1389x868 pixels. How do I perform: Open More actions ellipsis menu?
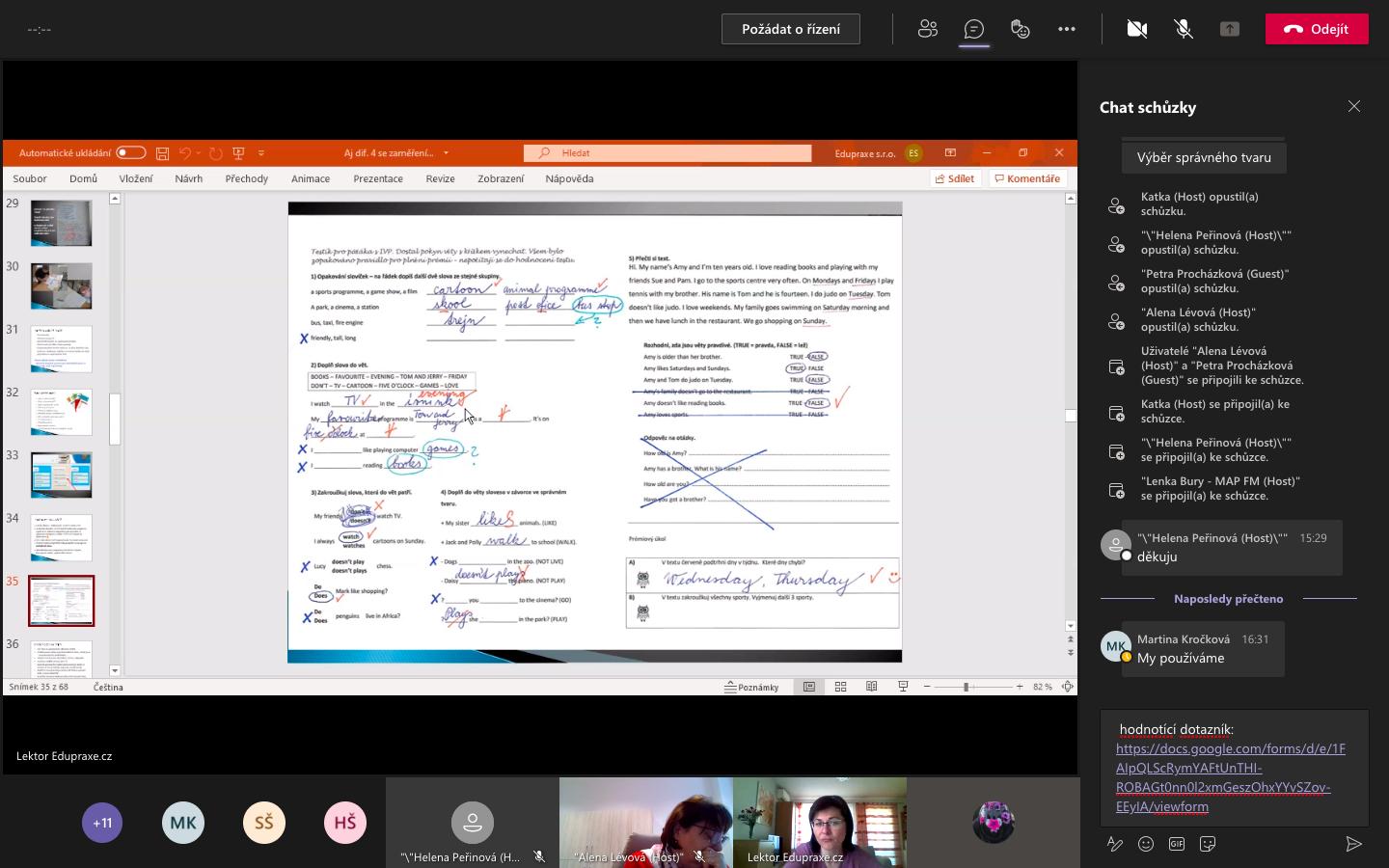coord(1067,29)
